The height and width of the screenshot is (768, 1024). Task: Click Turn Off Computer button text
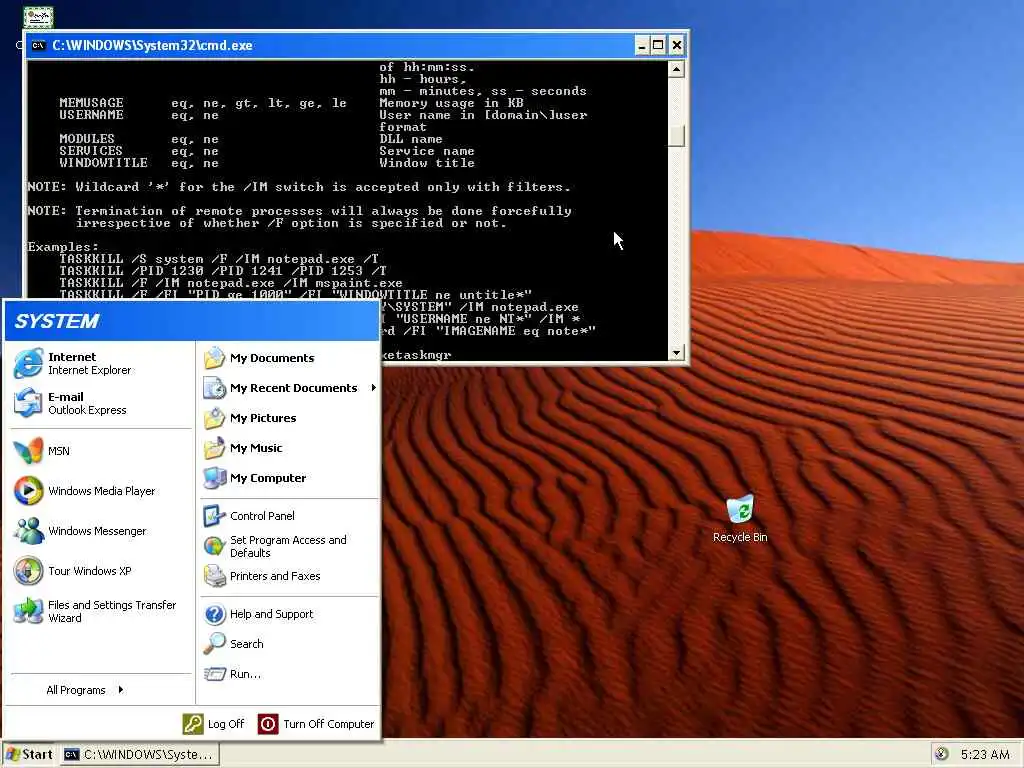tap(328, 724)
